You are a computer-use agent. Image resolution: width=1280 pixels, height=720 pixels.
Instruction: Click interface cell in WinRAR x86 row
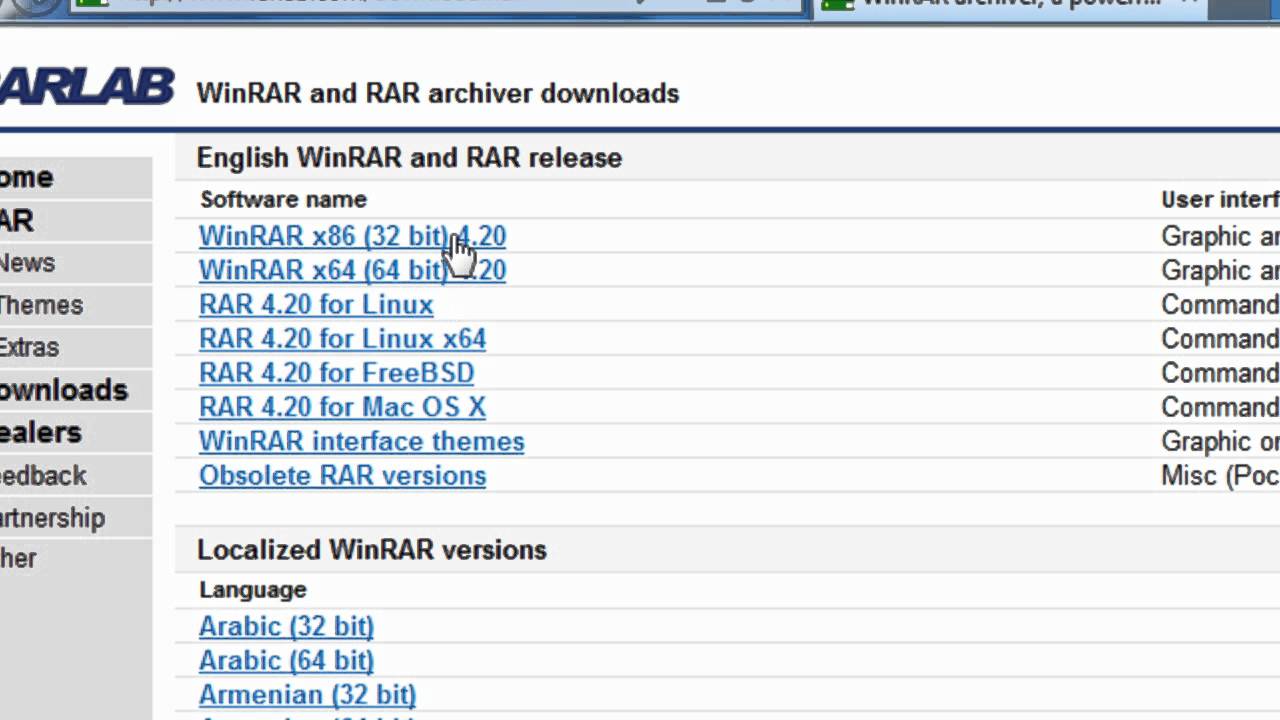(x=1220, y=236)
